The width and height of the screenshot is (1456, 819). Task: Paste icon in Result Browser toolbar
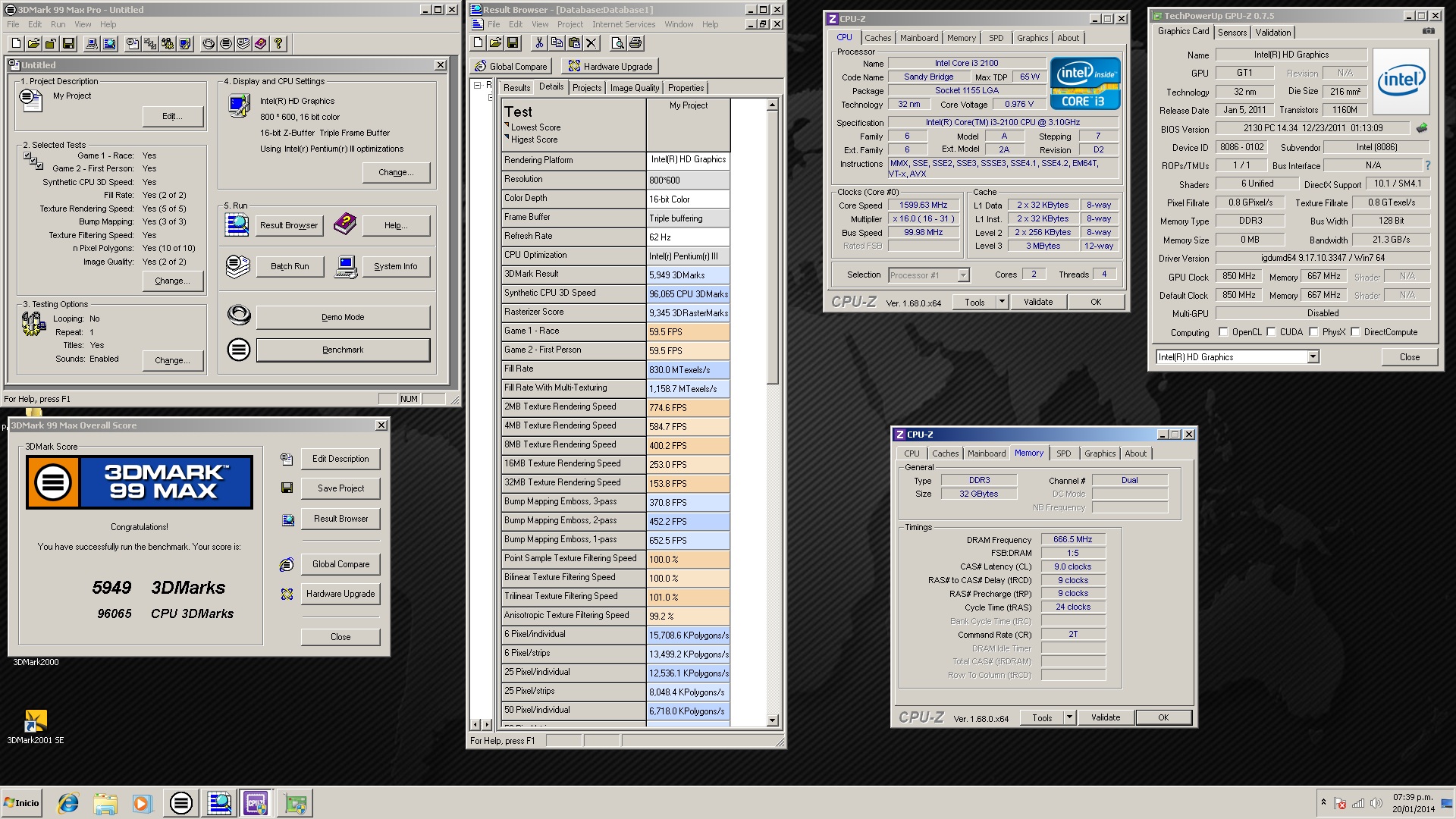point(574,43)
